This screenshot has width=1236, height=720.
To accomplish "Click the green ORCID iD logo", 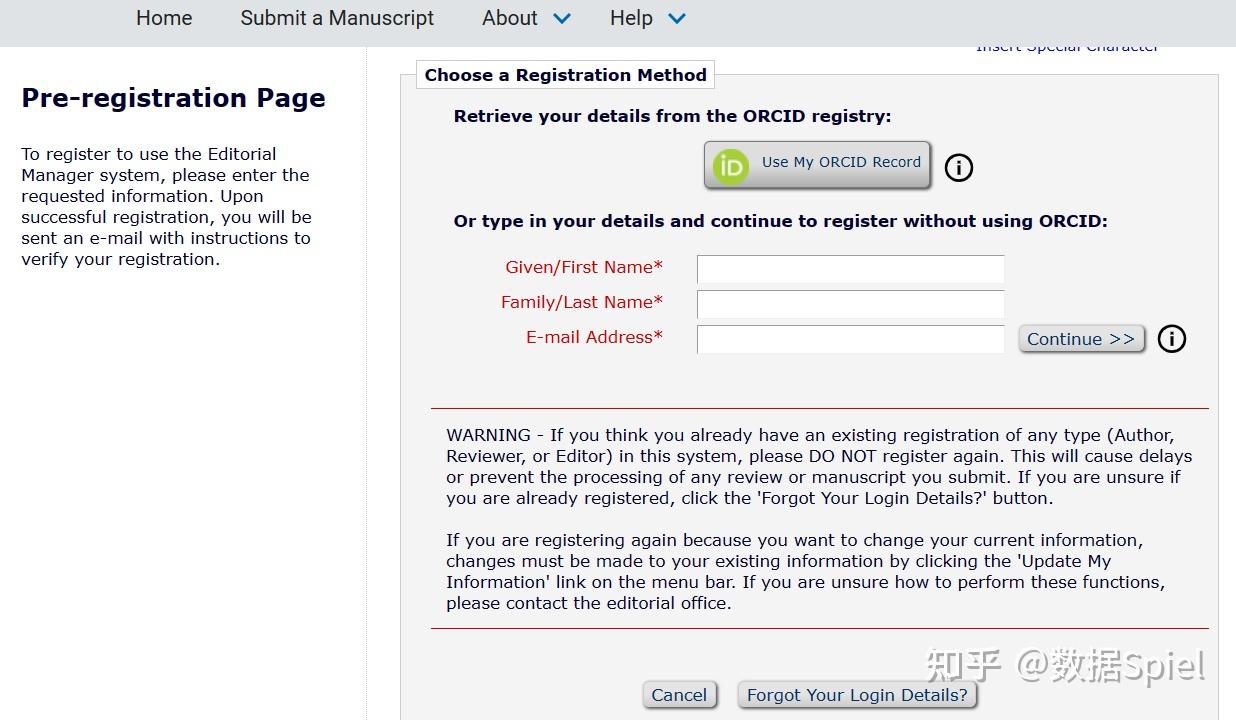I will click(x=731, y=166).
